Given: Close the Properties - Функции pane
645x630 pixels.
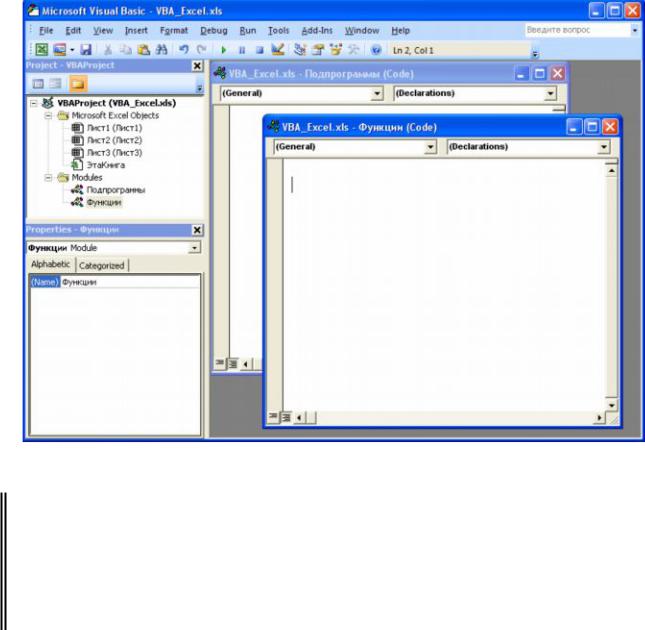Looking at the screenshot, I should coord(197,230).
